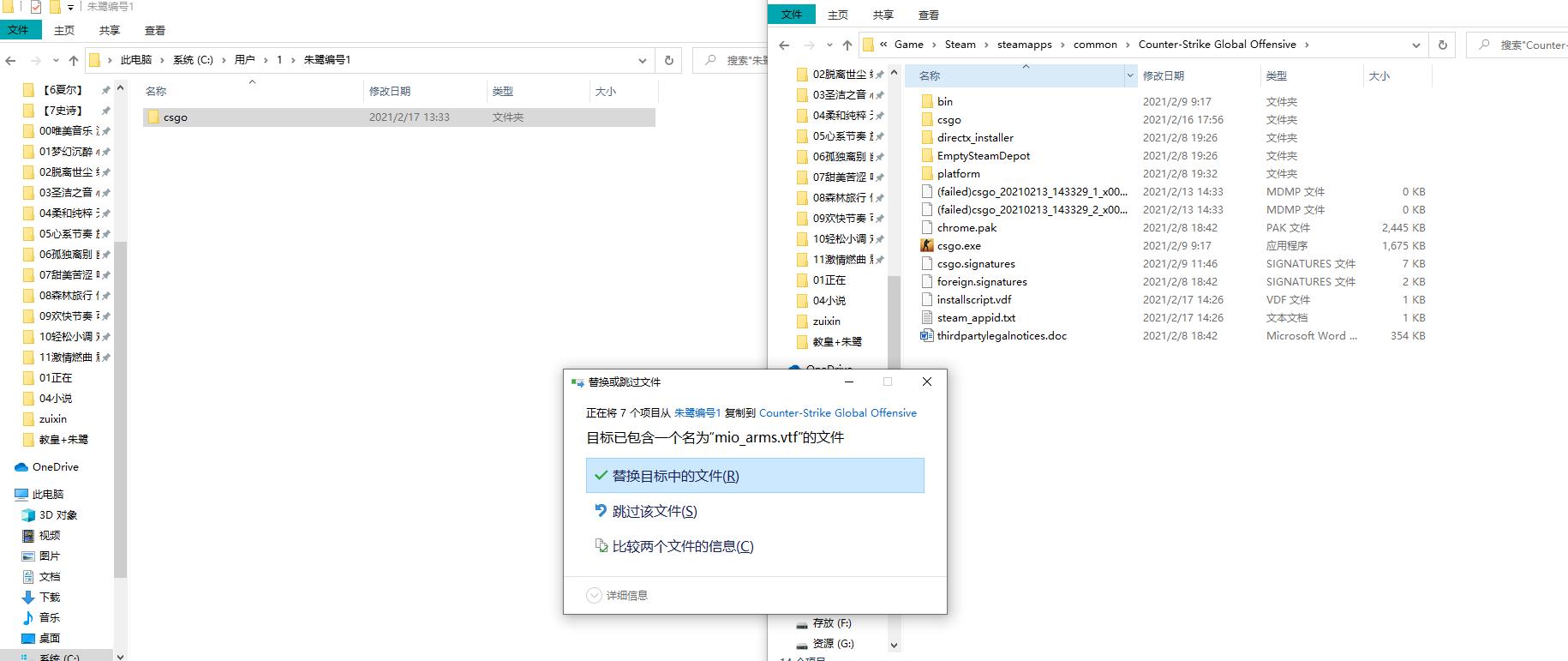Open 主页 tab in right Explorer window

(838, 15)
